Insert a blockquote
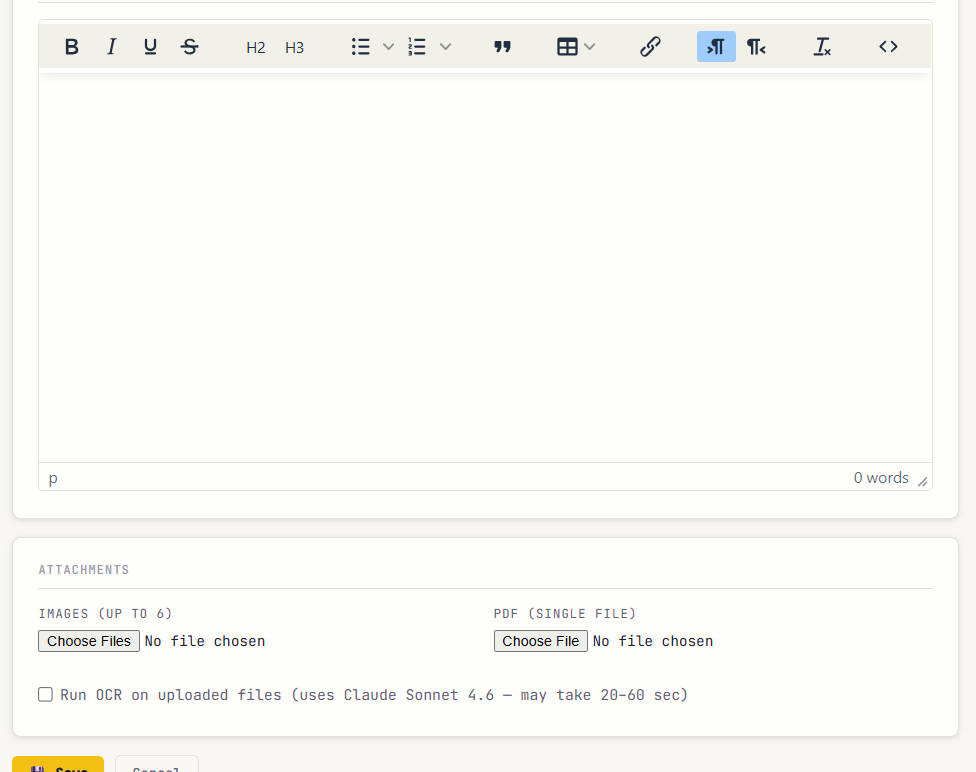 tap(502, 47)
